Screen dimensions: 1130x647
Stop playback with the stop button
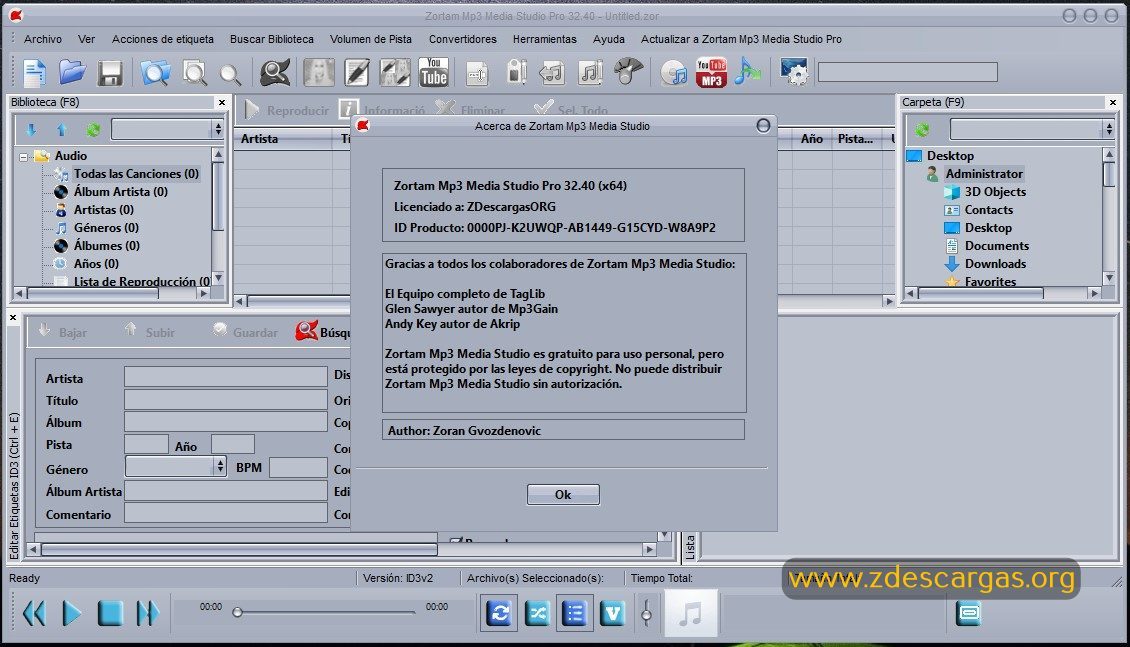(110, 613)
